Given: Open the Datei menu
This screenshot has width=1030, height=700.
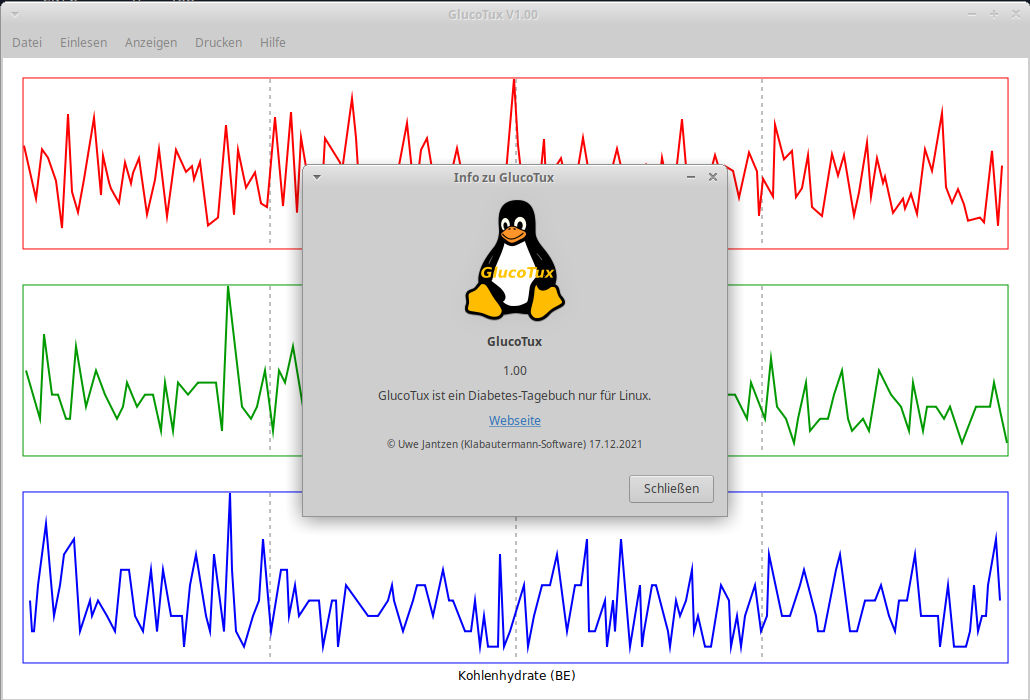Looking at the screenshot, I should coord(27,43).
